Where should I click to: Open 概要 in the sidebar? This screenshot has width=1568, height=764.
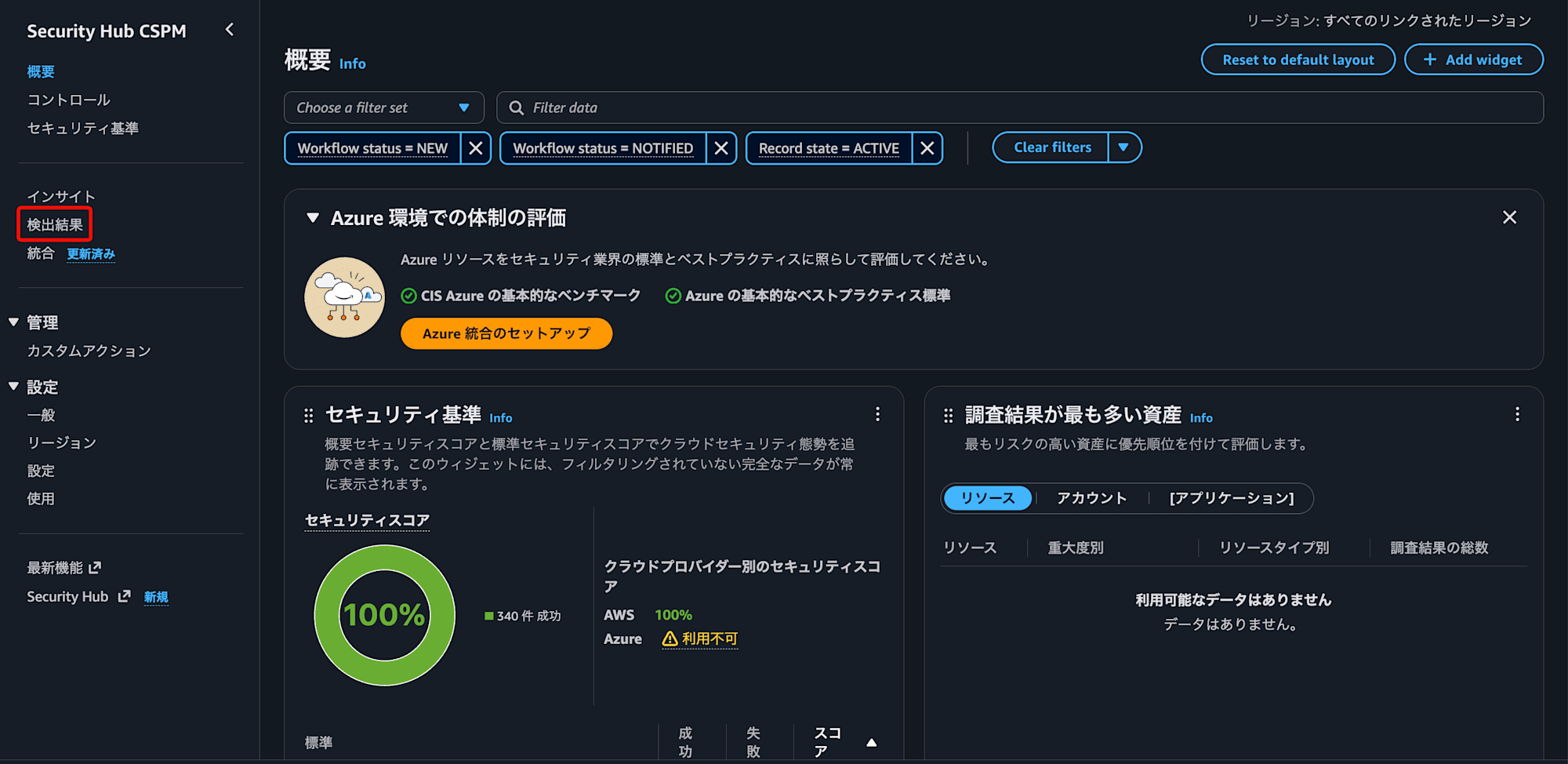point(41,71)
